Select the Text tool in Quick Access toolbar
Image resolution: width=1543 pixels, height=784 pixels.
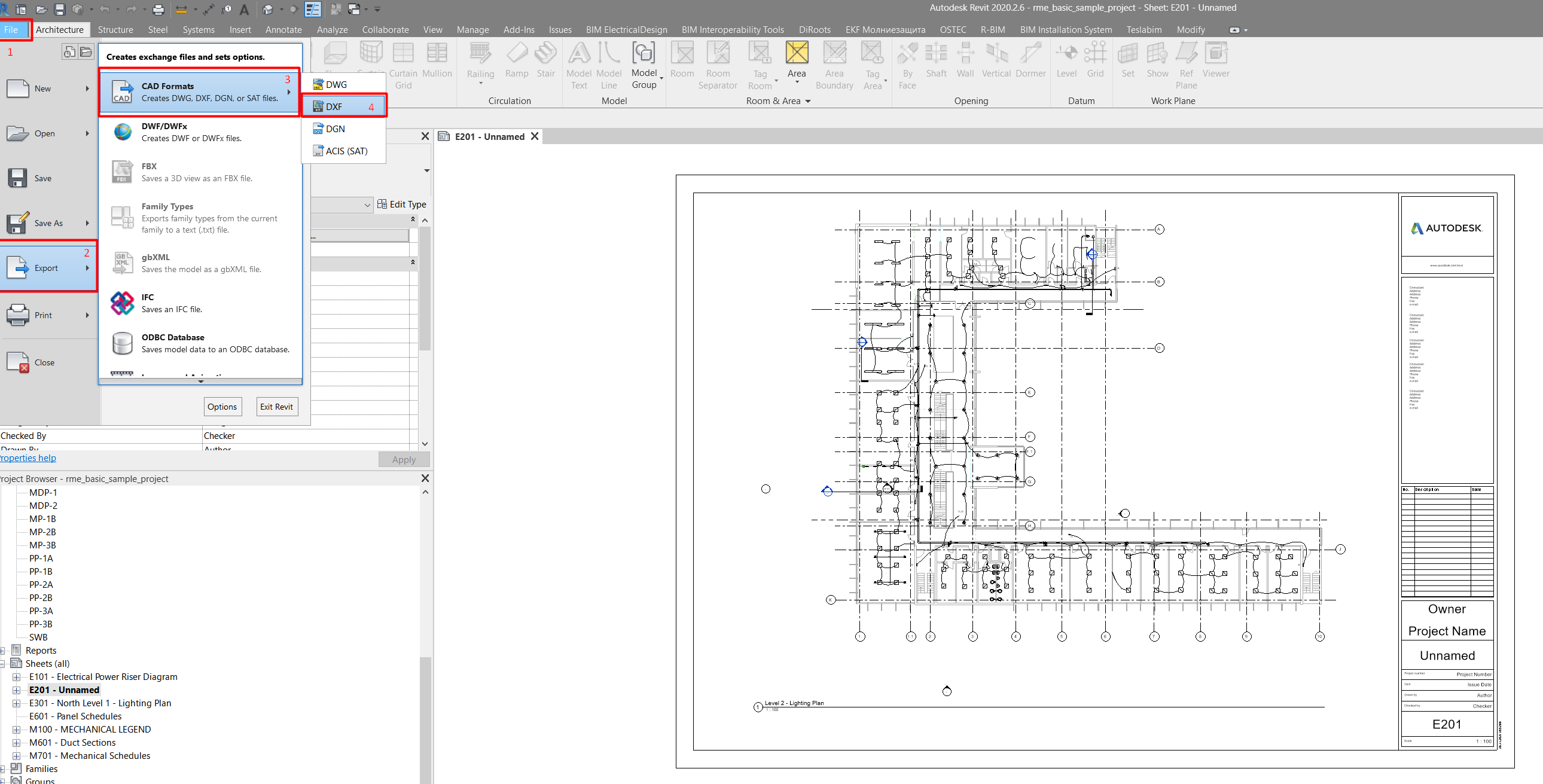coord(245,10)
